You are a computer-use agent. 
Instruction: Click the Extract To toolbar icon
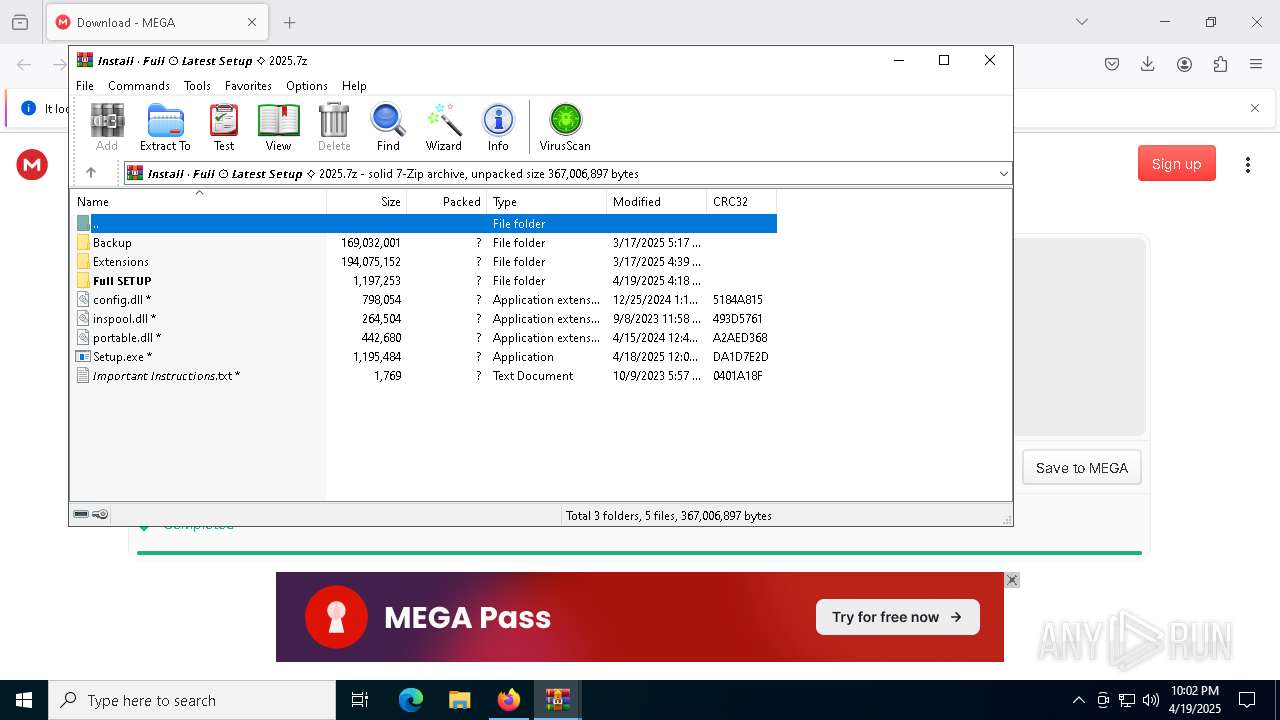click(165, 127)
